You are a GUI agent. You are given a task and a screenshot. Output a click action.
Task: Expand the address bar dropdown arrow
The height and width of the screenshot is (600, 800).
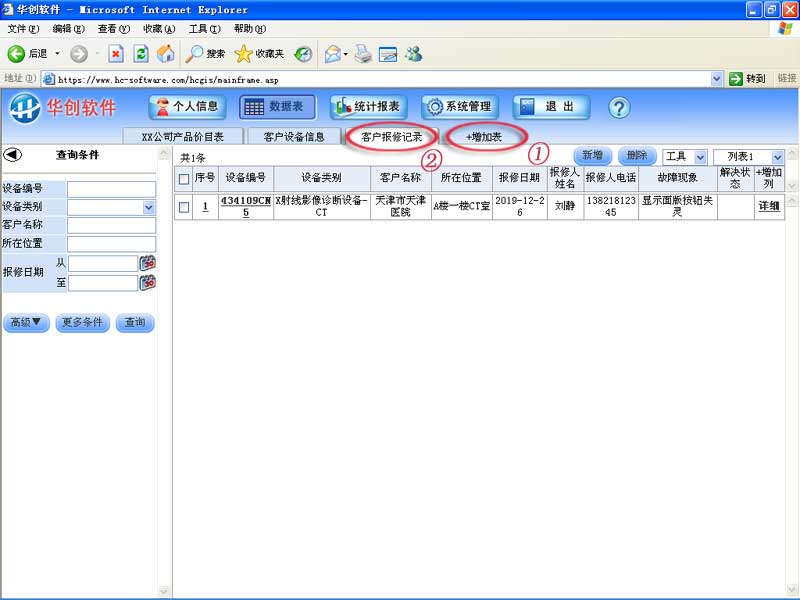tap(716, 79)
